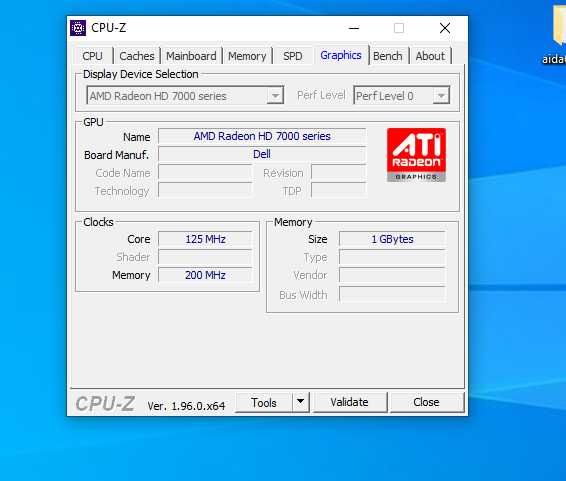Click the 'Vendor' label in Memory group
The width and height of the screenshot is (566, 481).
pyautogui.click(x=310, y=275)
